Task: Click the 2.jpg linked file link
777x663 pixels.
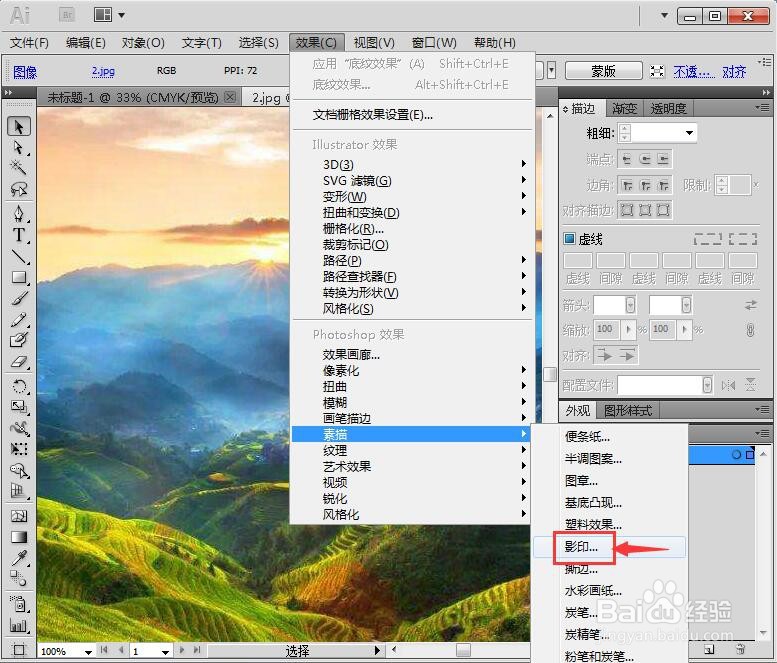Action: pos(103,71)
